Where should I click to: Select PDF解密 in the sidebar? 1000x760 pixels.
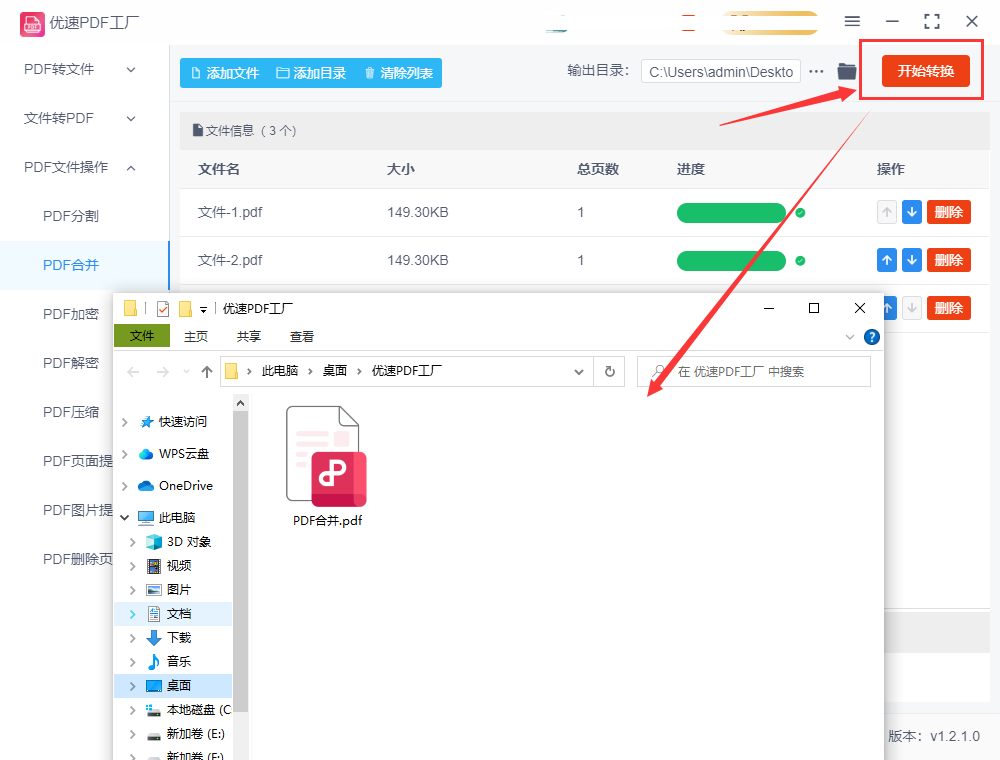pos(71,363)
